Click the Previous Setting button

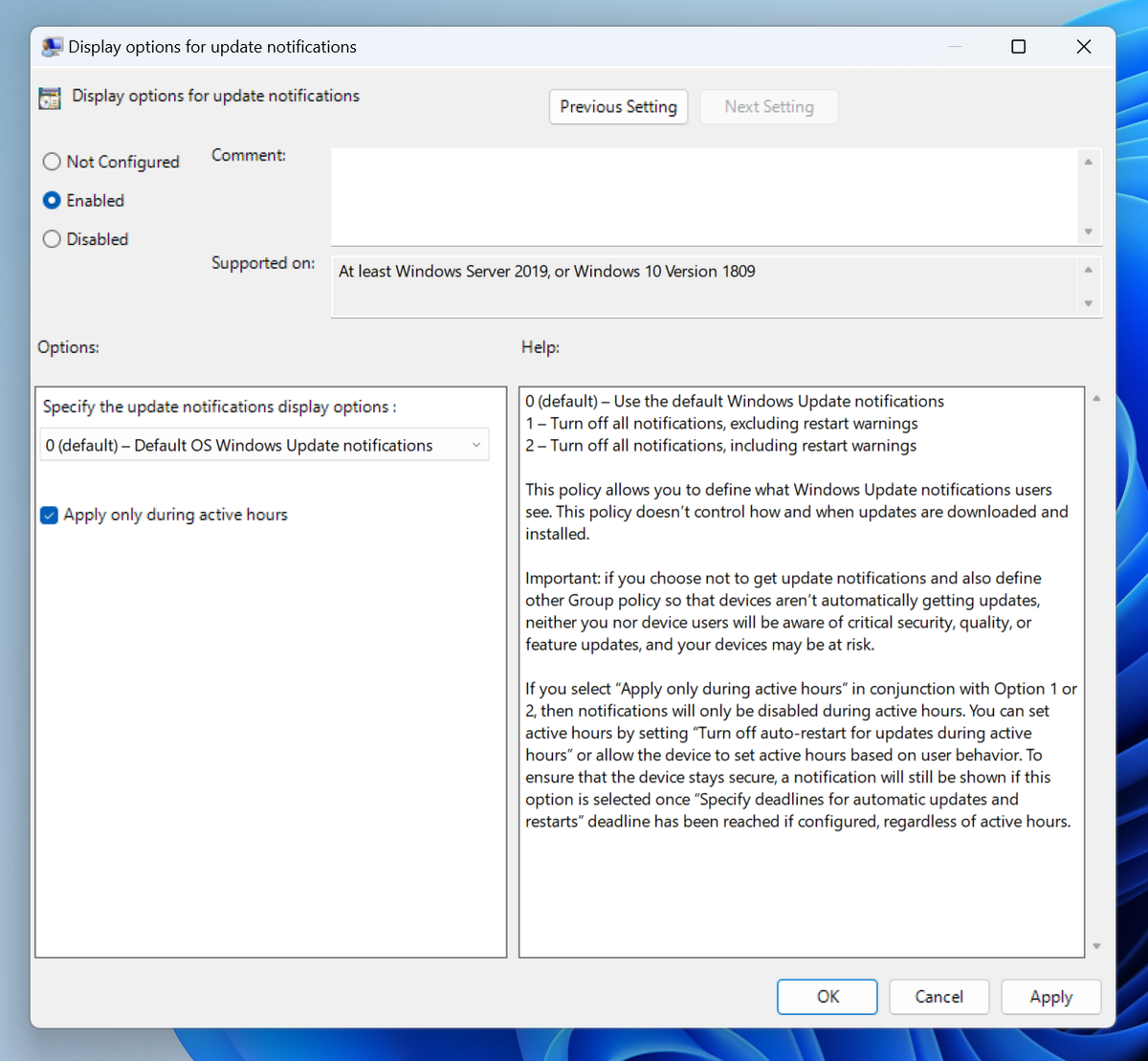click(618, 106)
